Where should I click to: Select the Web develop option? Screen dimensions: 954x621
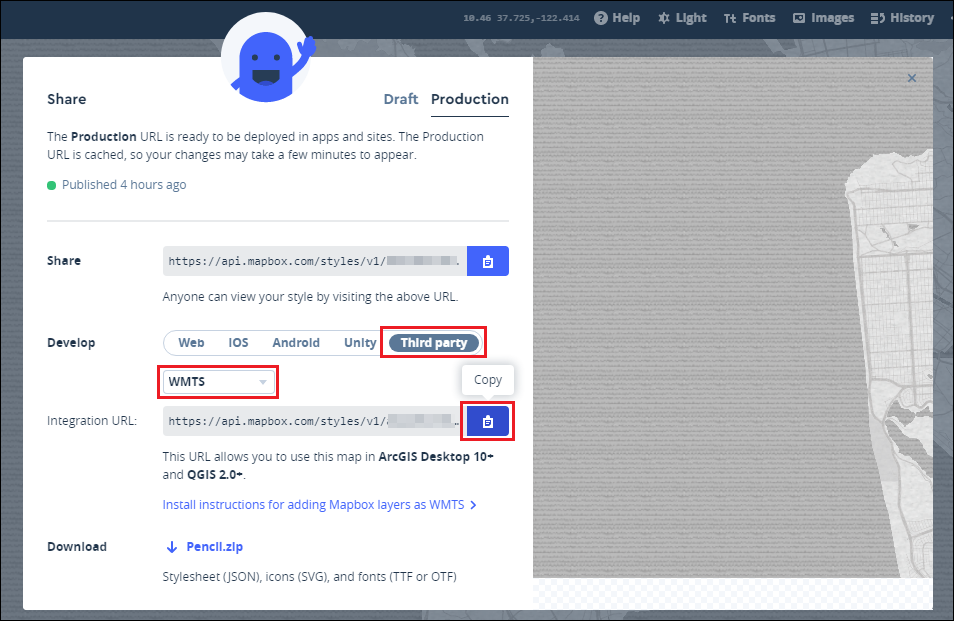click(191, 342)
